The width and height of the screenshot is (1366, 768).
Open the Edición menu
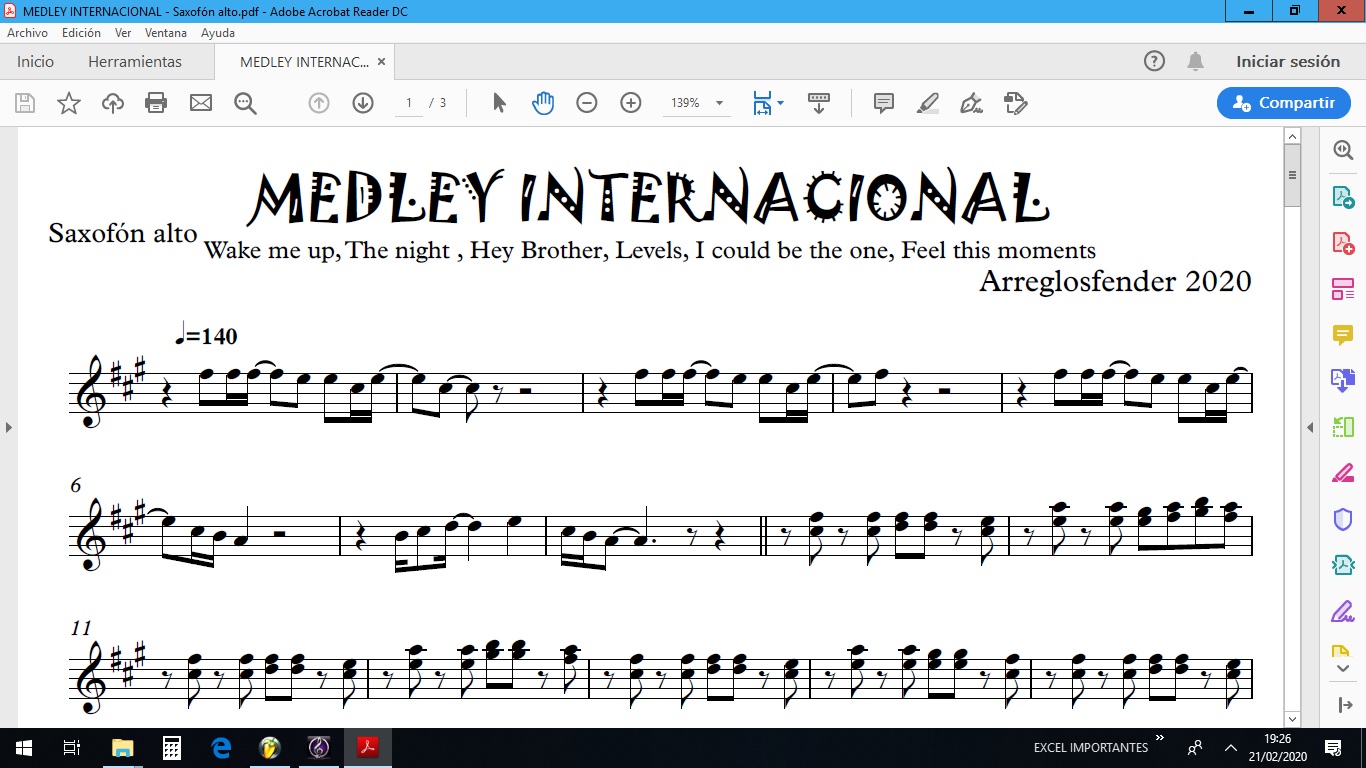(81, 33)
